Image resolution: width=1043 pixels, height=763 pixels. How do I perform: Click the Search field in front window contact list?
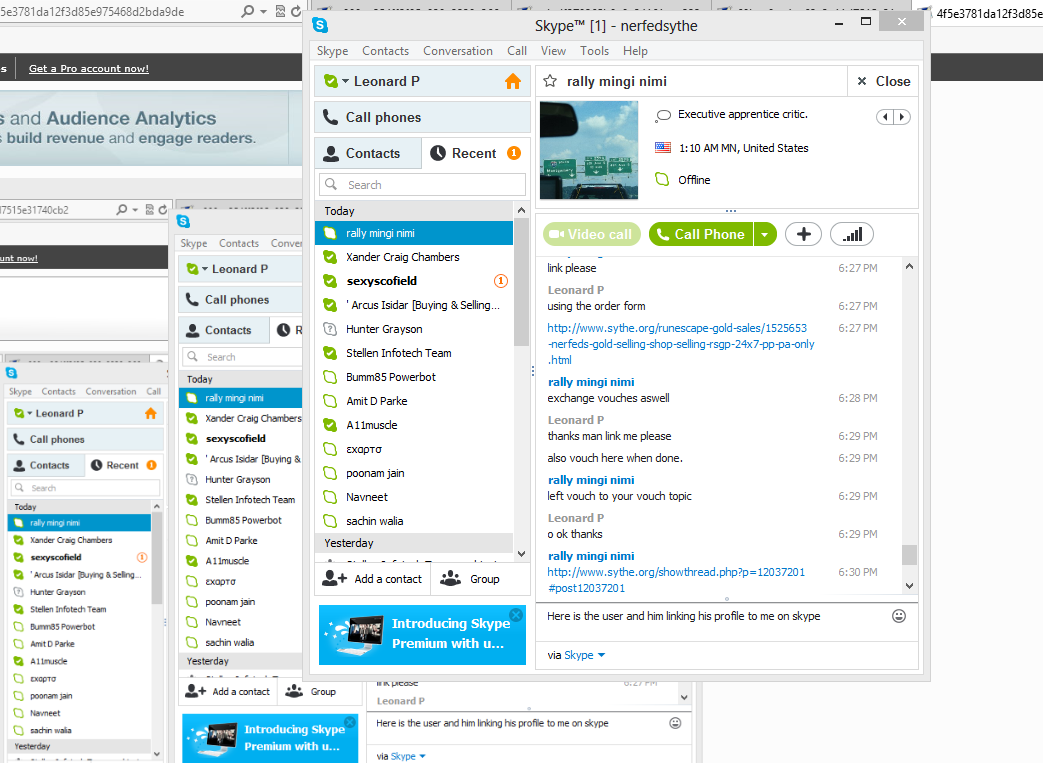coord(422,184)
